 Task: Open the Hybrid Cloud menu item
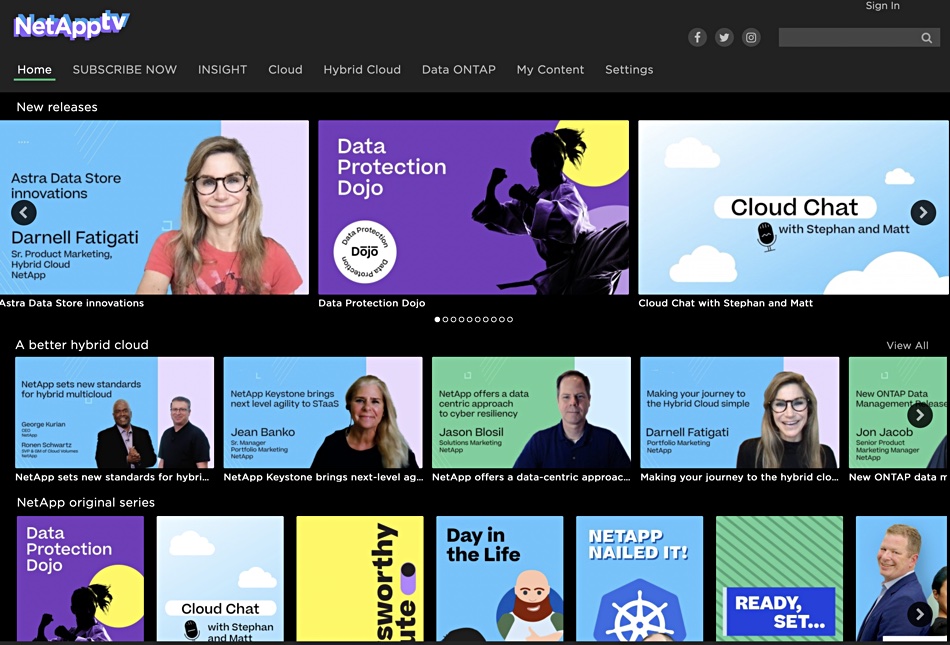(362, 70)
